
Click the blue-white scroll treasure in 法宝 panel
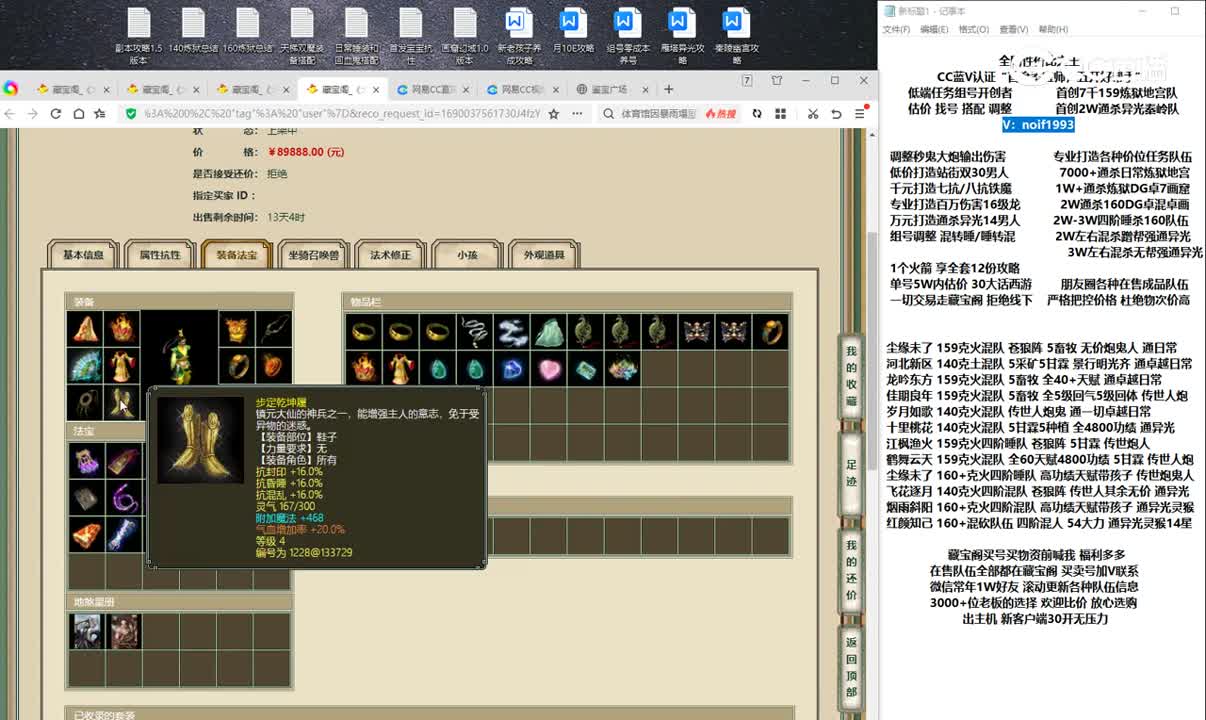122,534
